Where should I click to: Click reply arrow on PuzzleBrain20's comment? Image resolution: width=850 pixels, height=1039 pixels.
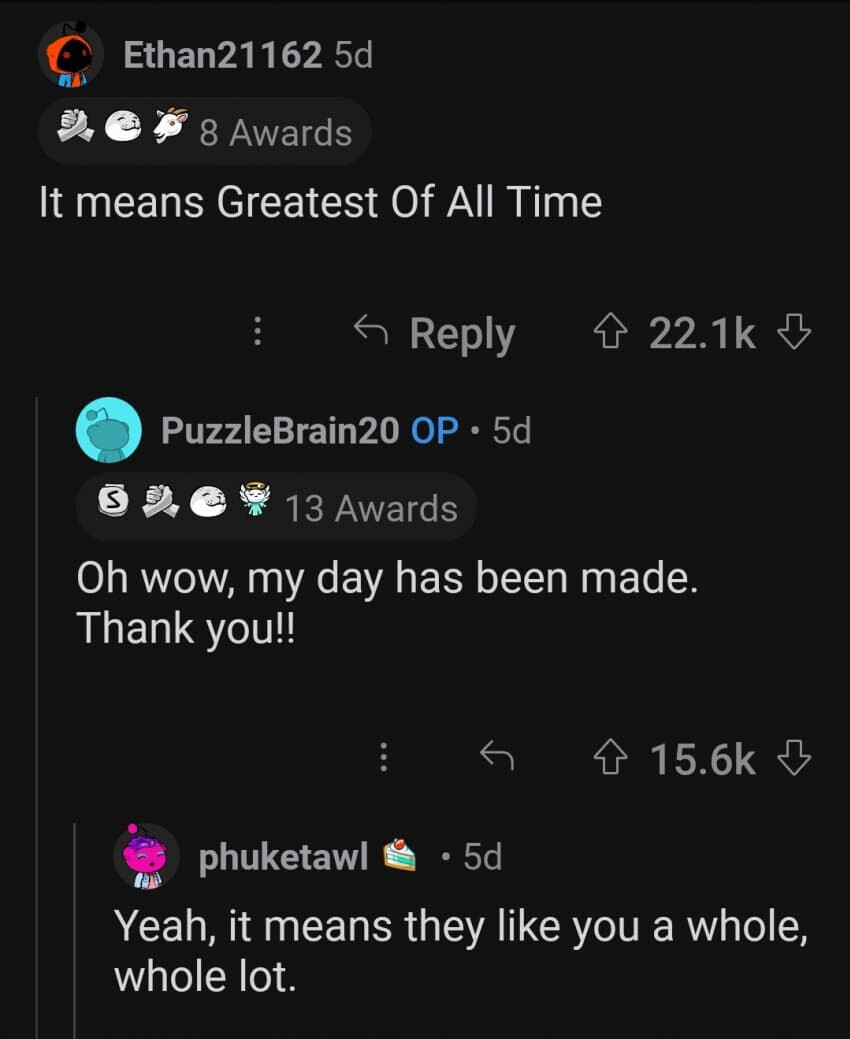(x=497, y=759)
